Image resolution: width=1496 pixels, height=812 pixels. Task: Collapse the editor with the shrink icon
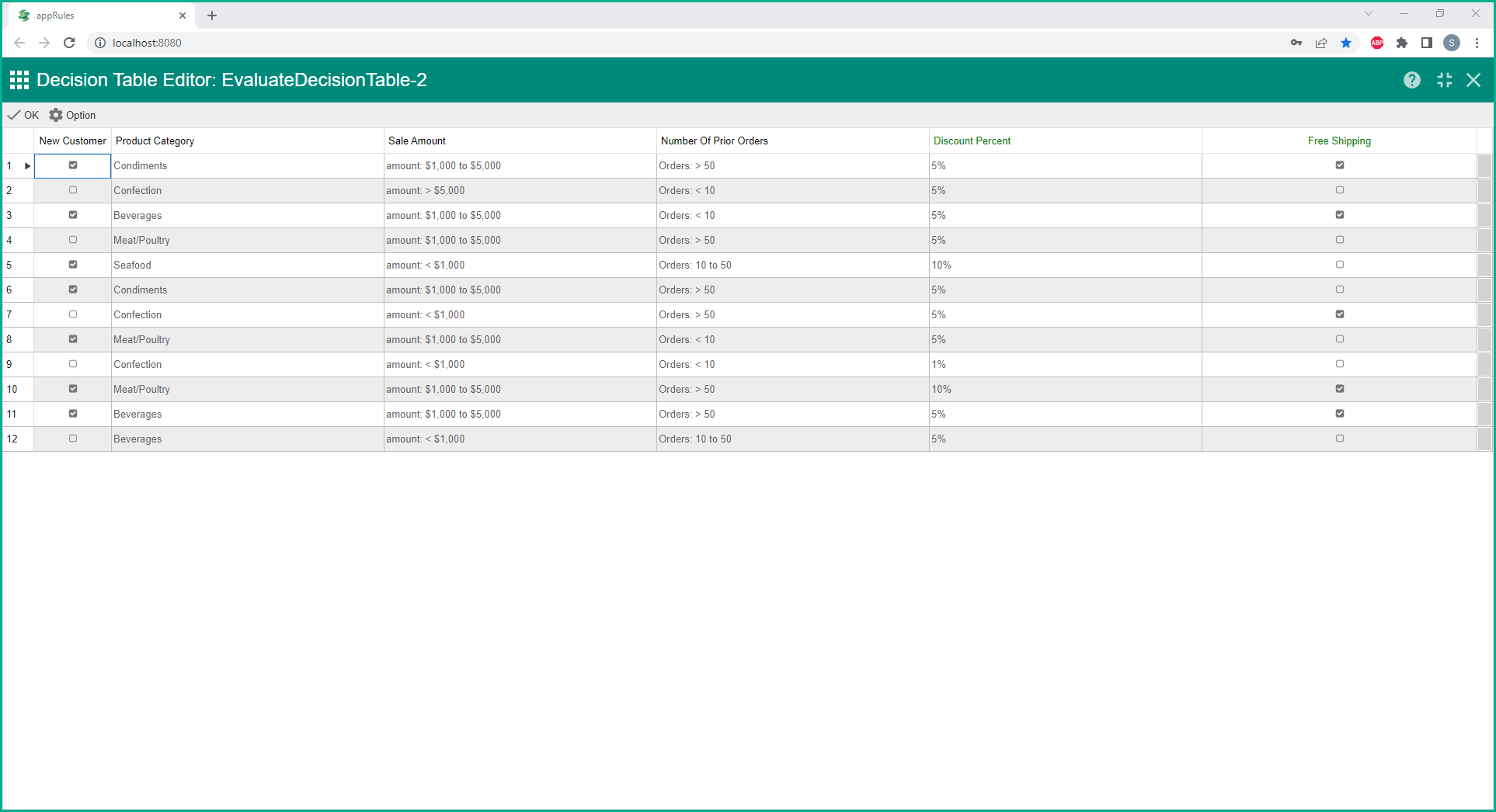point(1445,80)
